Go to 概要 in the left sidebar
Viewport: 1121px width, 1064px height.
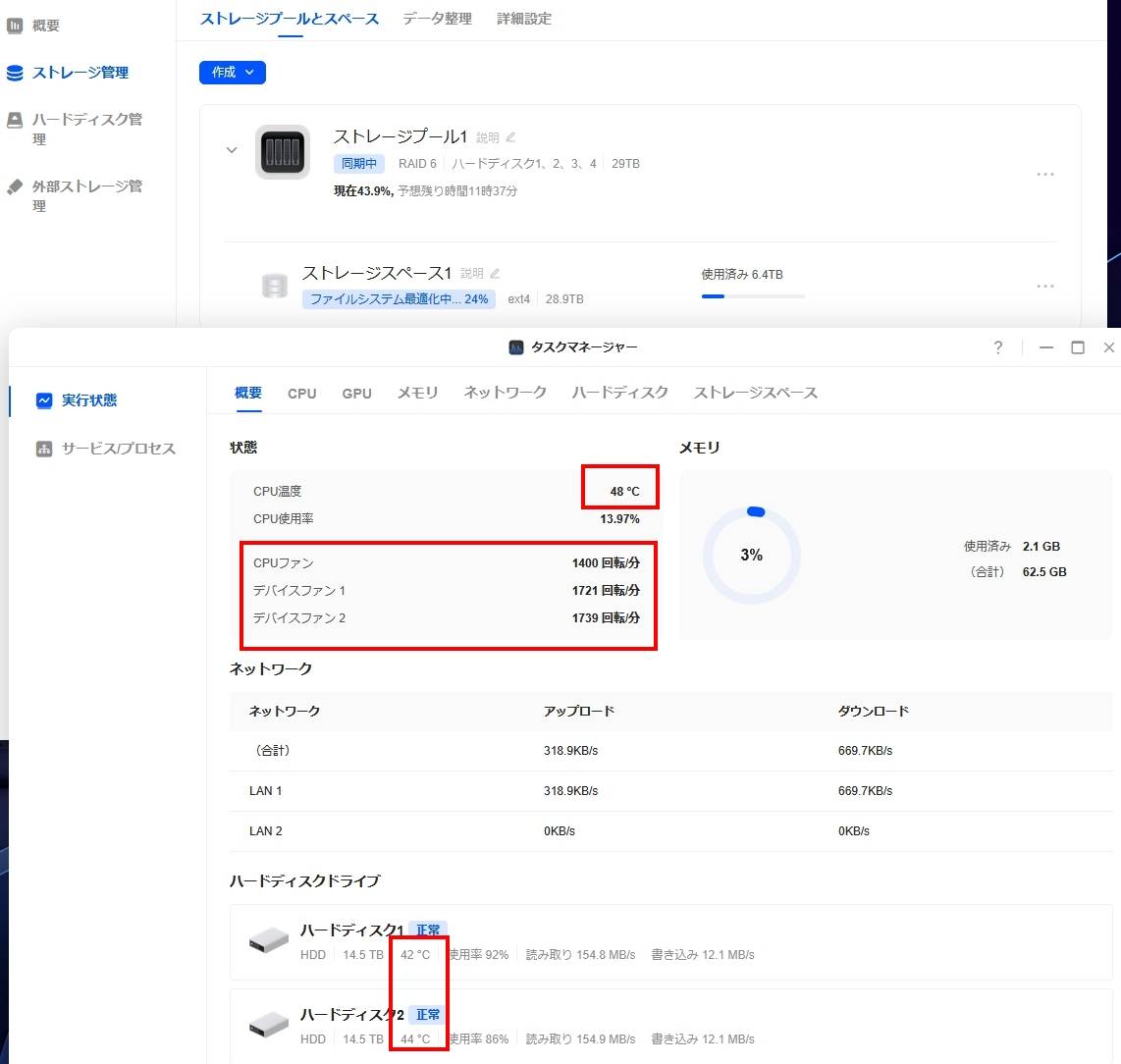coord(45,26)
